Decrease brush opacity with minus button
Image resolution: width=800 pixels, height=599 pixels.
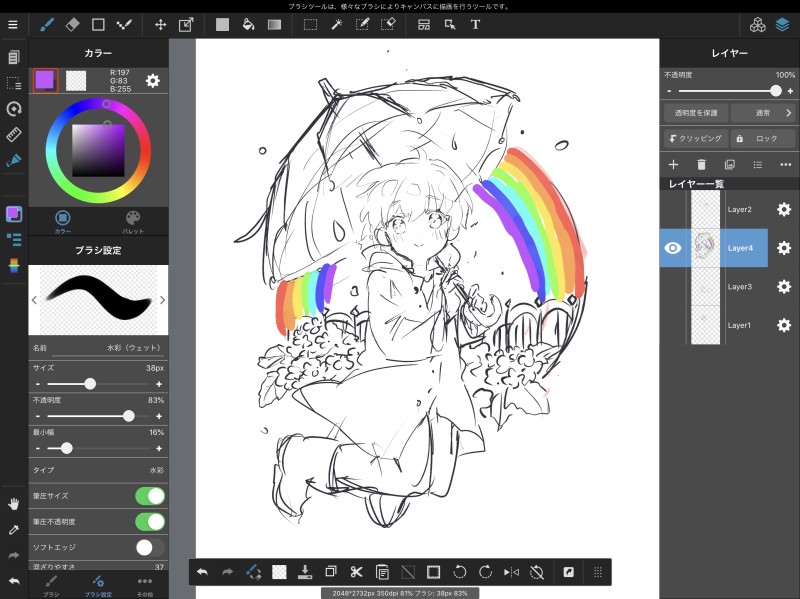click(38, 416)
